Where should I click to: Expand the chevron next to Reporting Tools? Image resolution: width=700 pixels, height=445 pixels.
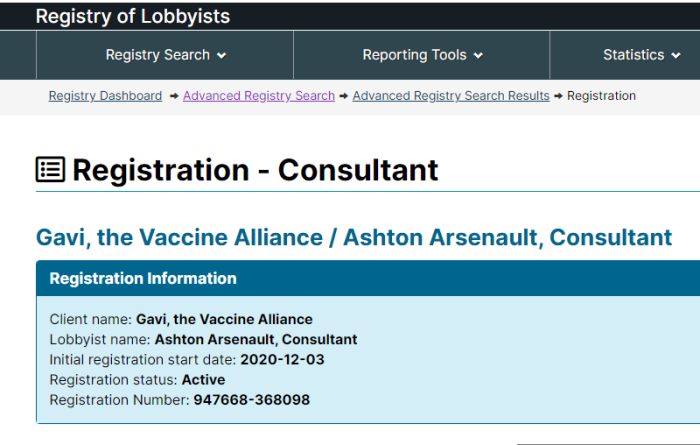478,55
